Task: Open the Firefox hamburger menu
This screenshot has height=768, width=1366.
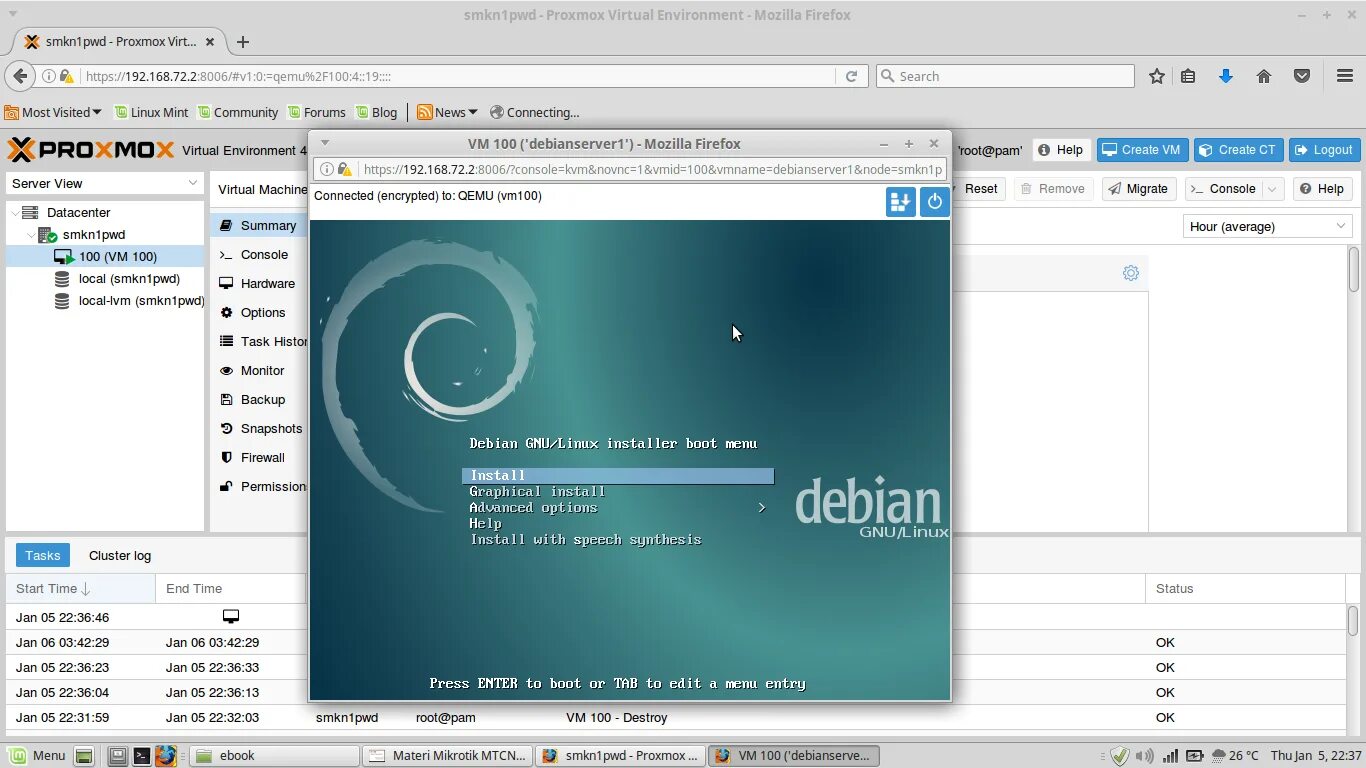Action: [1345, 76]
